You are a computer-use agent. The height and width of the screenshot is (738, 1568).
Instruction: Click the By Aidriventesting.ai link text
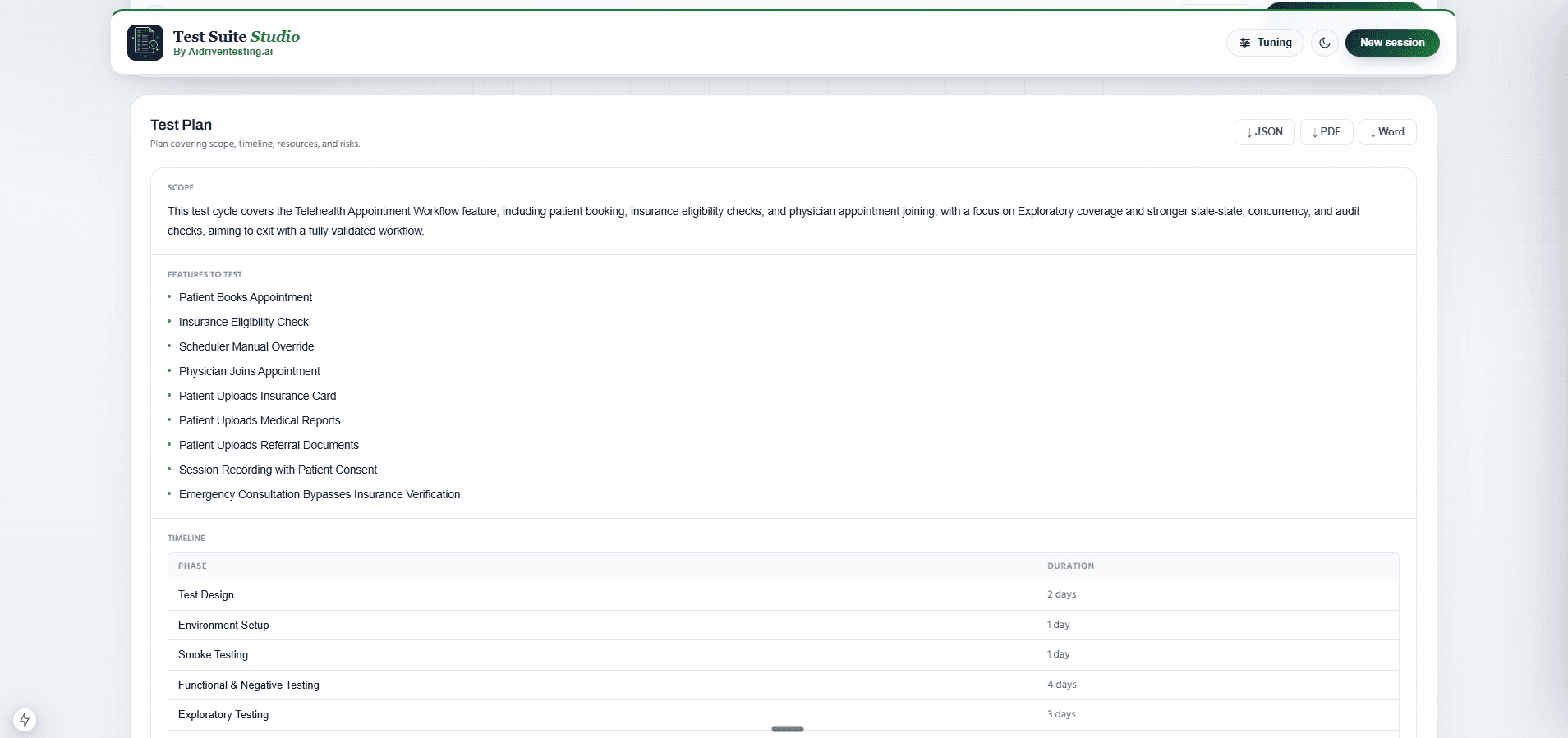click(x=223, y=52)
